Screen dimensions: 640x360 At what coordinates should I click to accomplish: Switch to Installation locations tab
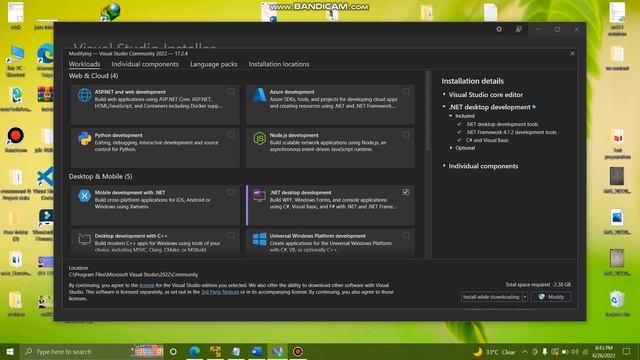[x=279, y=64]
